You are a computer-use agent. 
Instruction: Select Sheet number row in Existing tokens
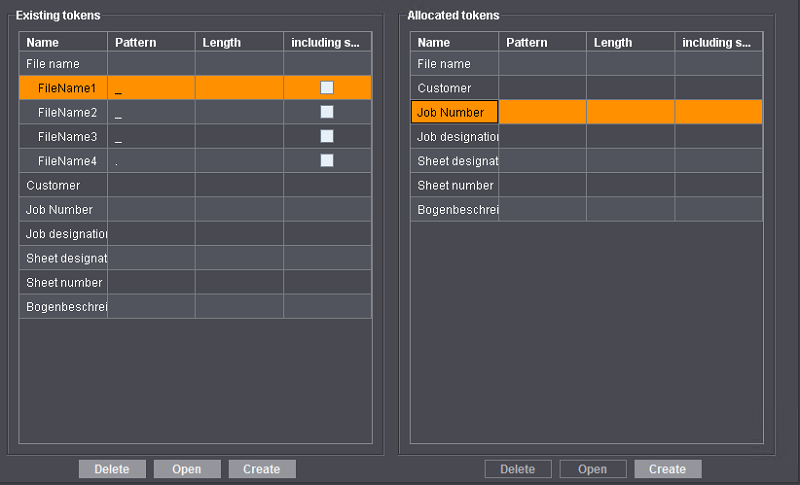click(195, 283)
